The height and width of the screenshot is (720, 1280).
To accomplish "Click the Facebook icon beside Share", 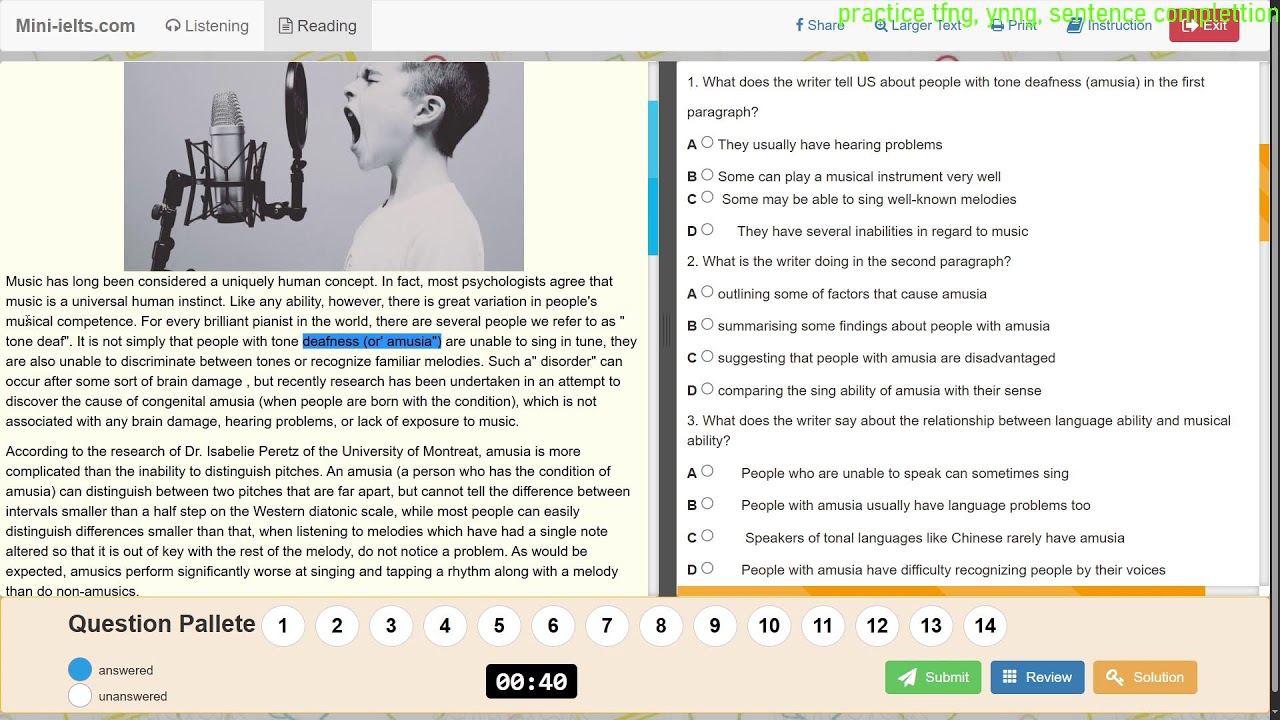I will (x=799, y=25).
